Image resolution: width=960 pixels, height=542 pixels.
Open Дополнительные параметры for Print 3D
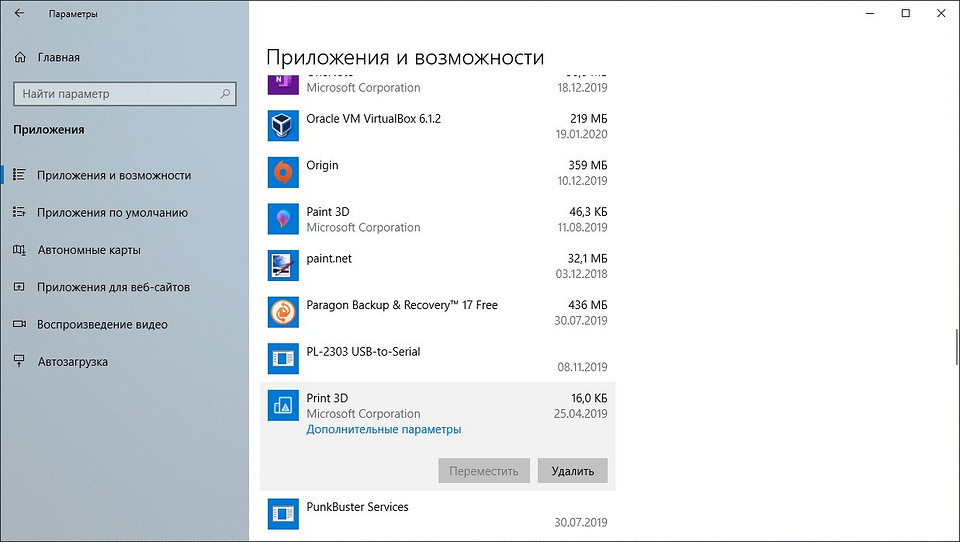(x=384, y=429)
